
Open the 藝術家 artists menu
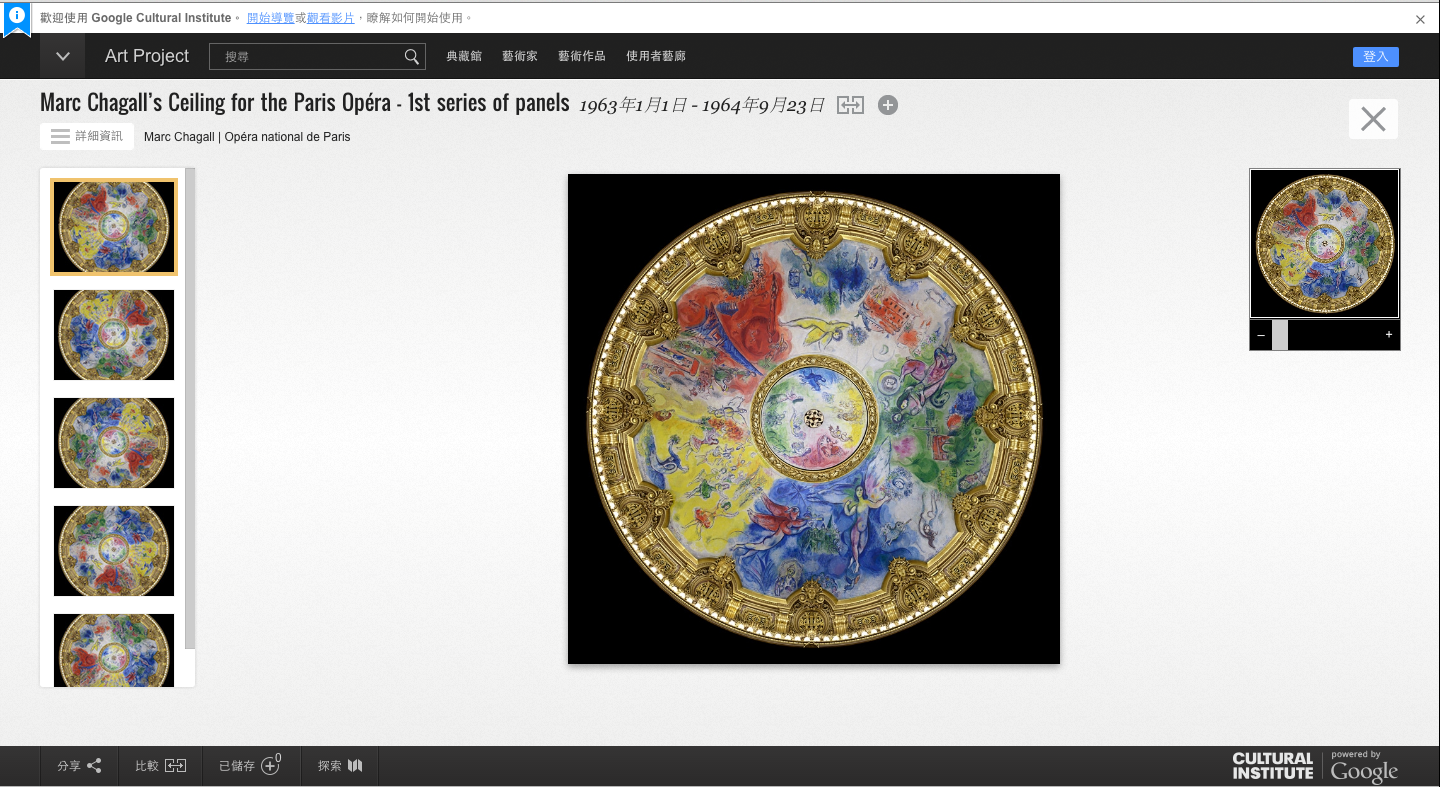(x=520, y=57)
